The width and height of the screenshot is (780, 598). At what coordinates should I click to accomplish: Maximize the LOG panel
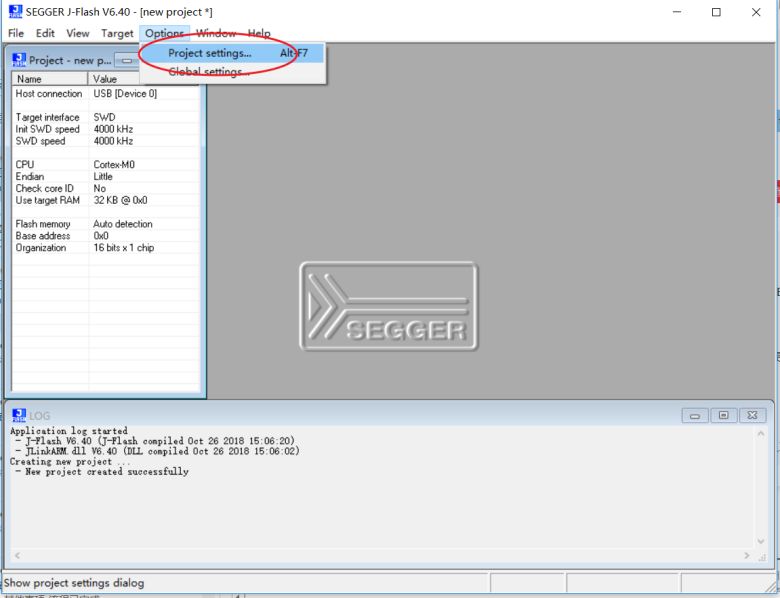tap(724, 415)
